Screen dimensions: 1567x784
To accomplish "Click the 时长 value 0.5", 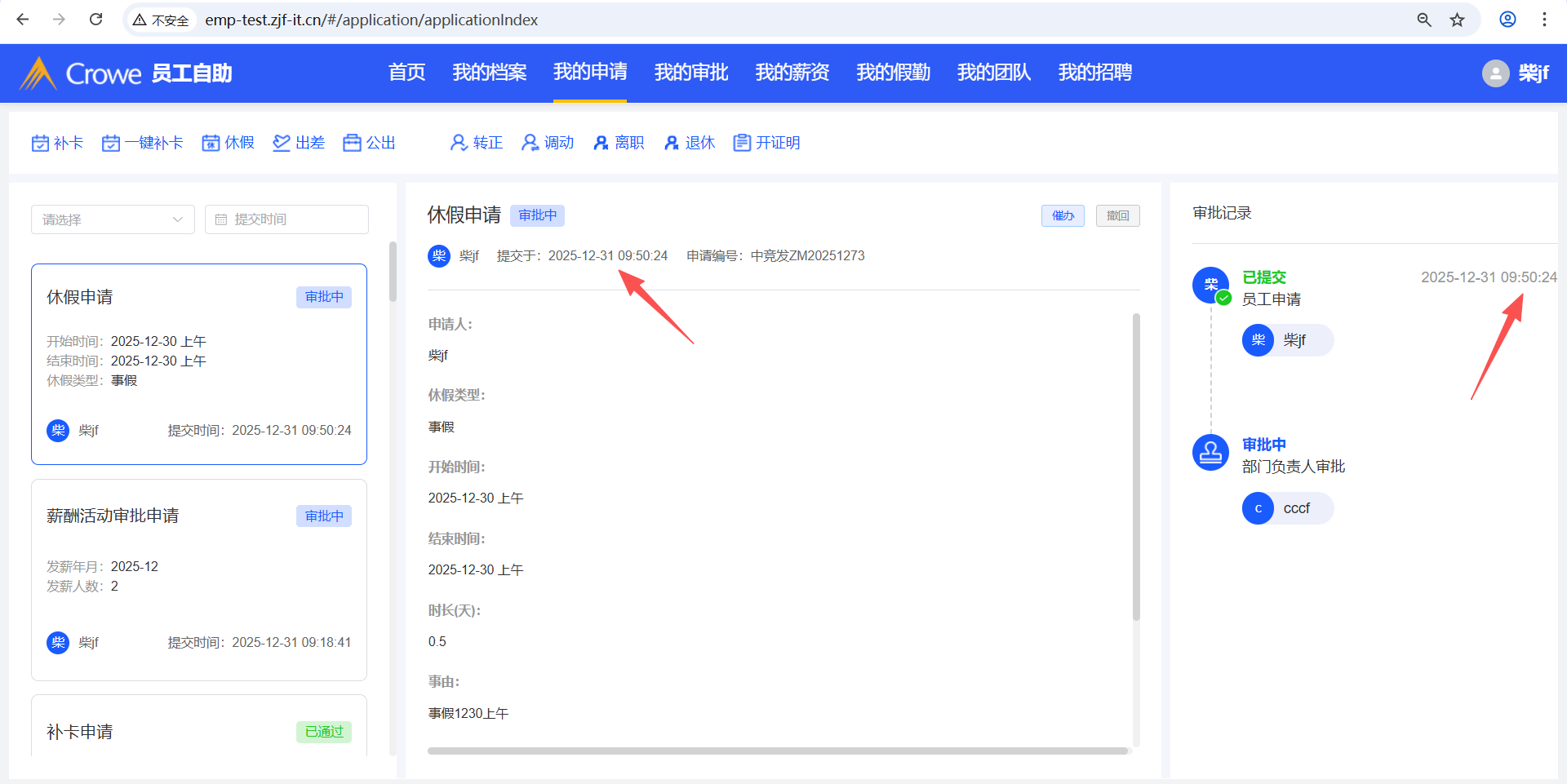I will (437, 642).
